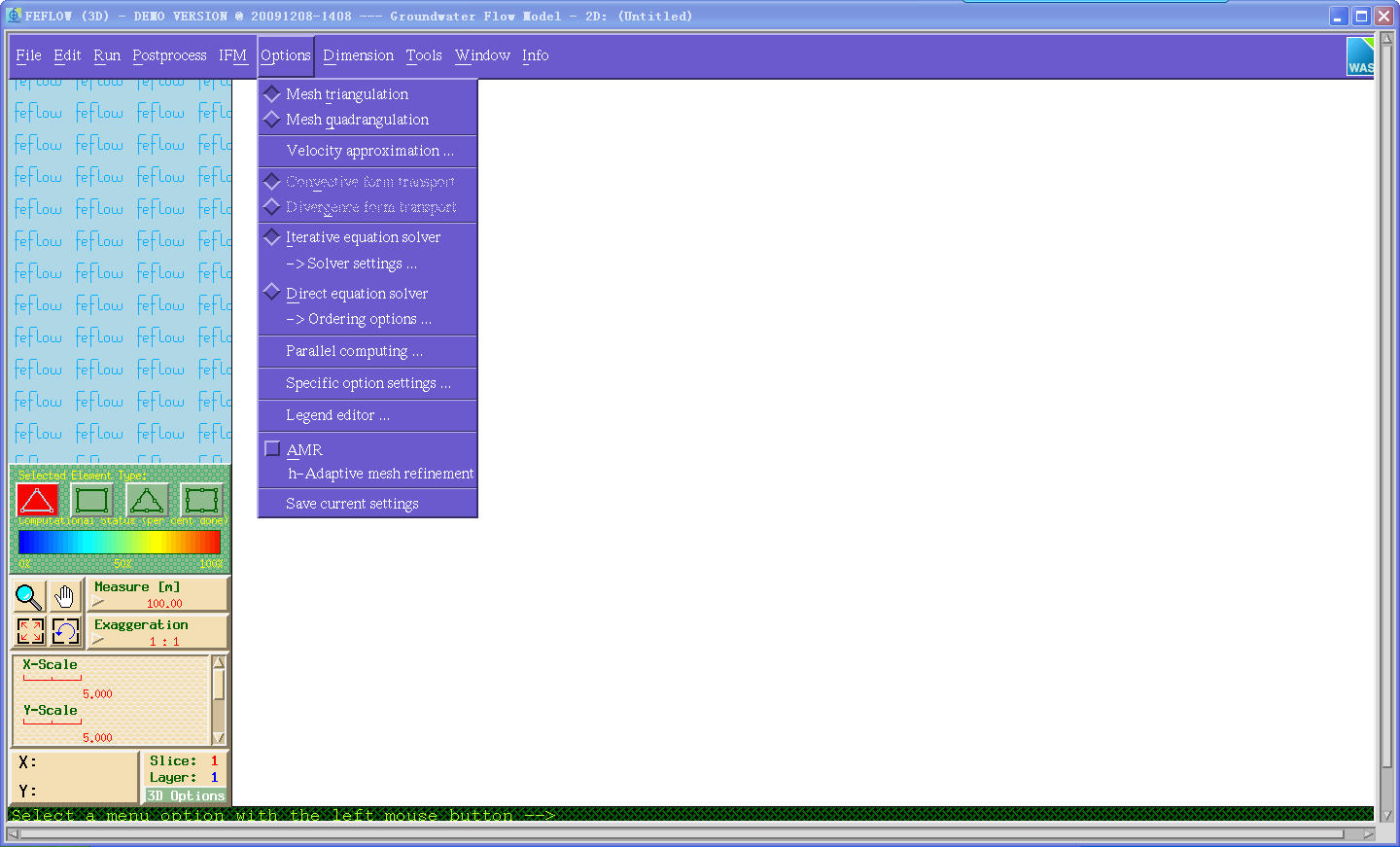Click the 3D Options button
The width and height of the screenshot is (1400, 847).
point(186,795)
